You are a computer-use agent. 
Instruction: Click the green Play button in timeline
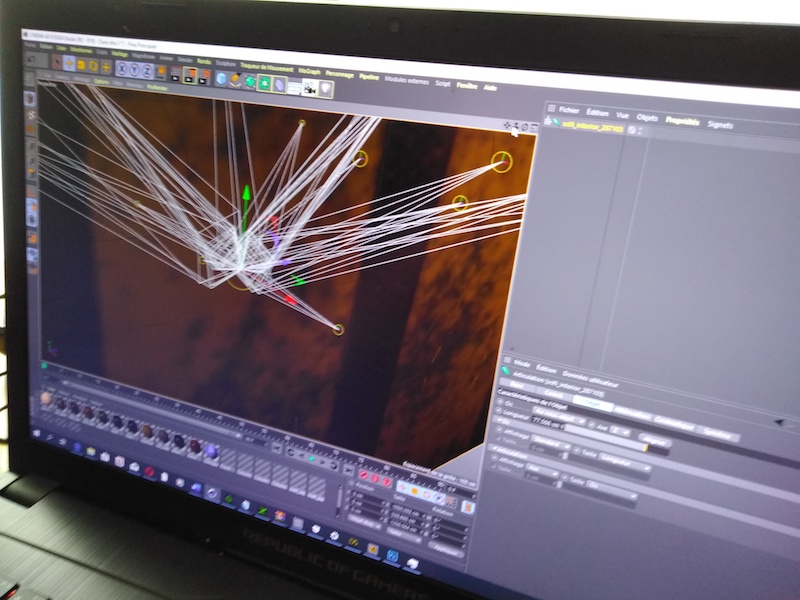click(x=311, y=459)
